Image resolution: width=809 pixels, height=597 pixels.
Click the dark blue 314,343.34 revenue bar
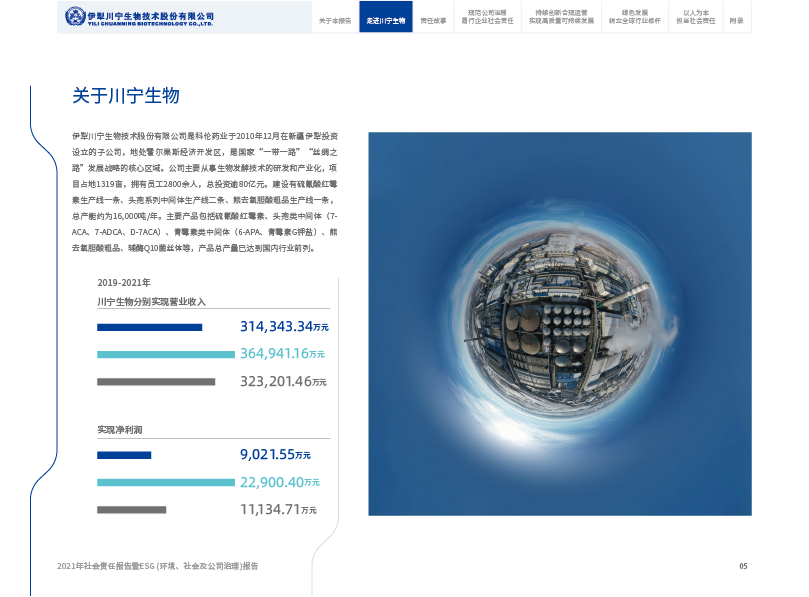pos(149,327)
